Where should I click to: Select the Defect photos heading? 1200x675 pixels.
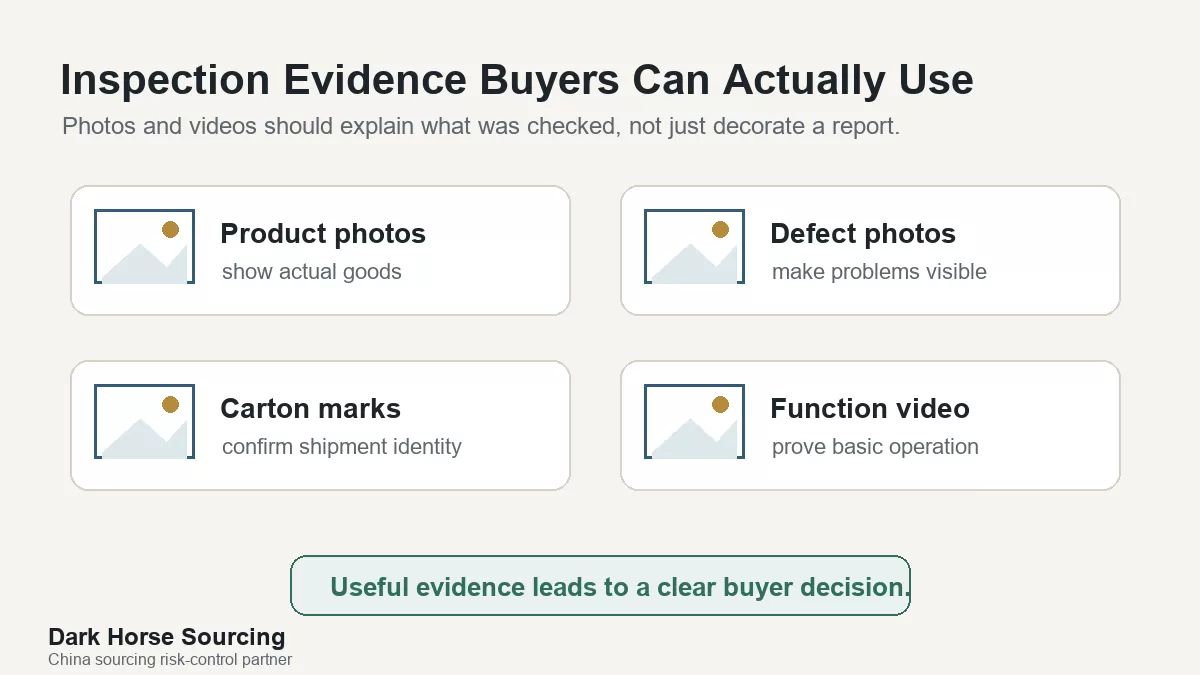pos(863,234)
